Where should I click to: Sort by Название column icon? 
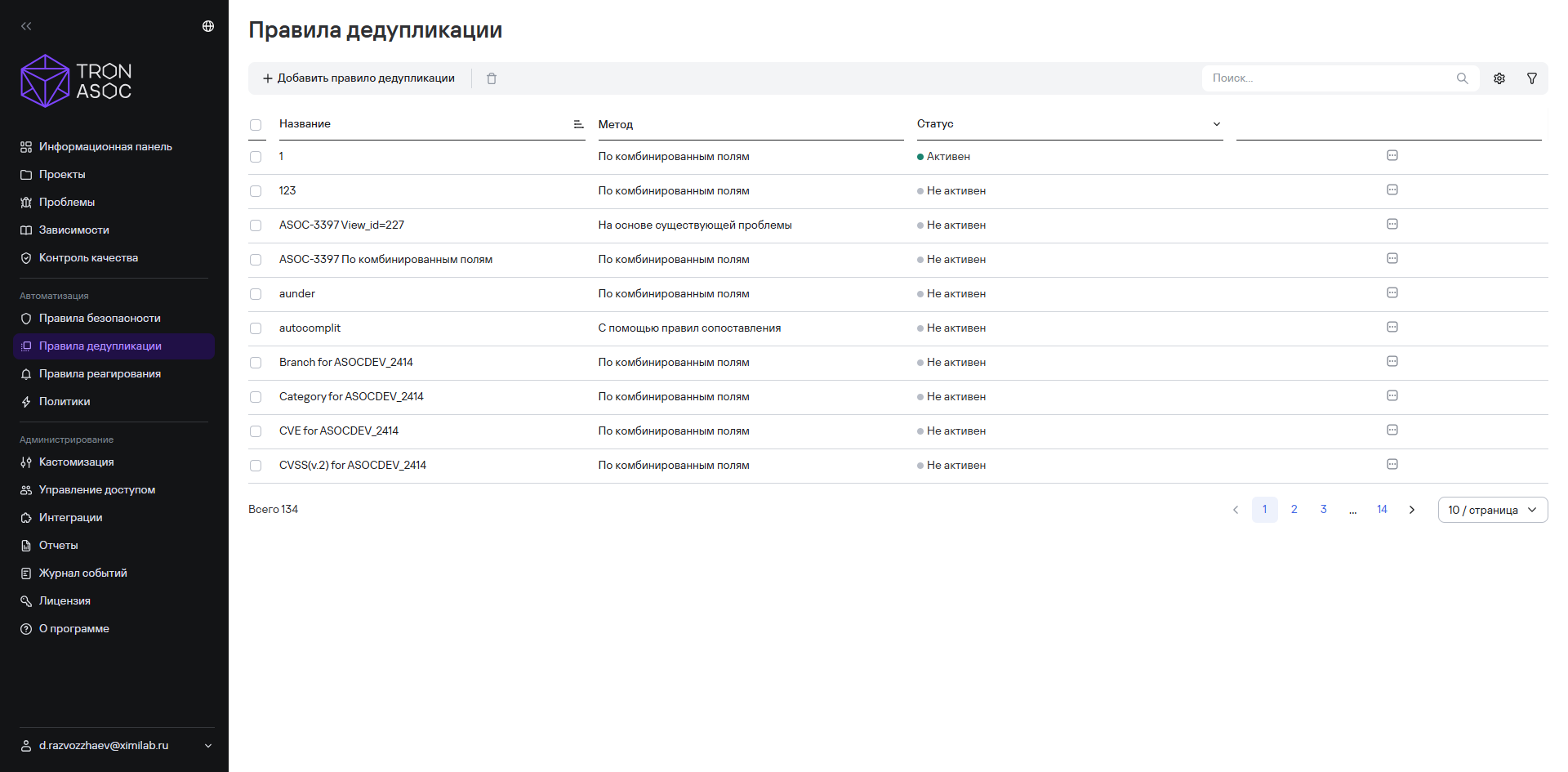coord(578,124)
